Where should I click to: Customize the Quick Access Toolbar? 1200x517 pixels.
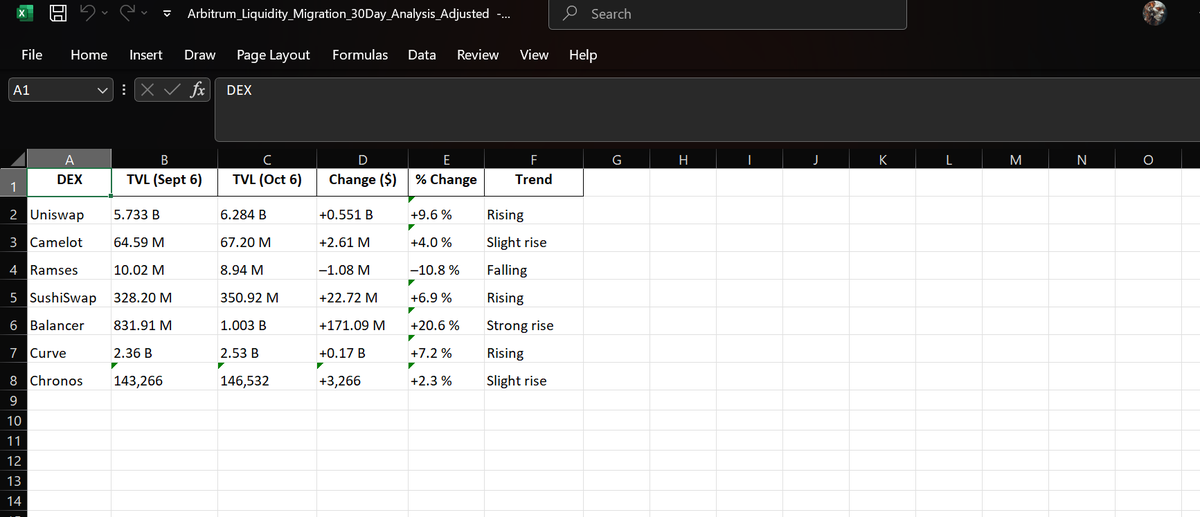click(x=166, y=14)
